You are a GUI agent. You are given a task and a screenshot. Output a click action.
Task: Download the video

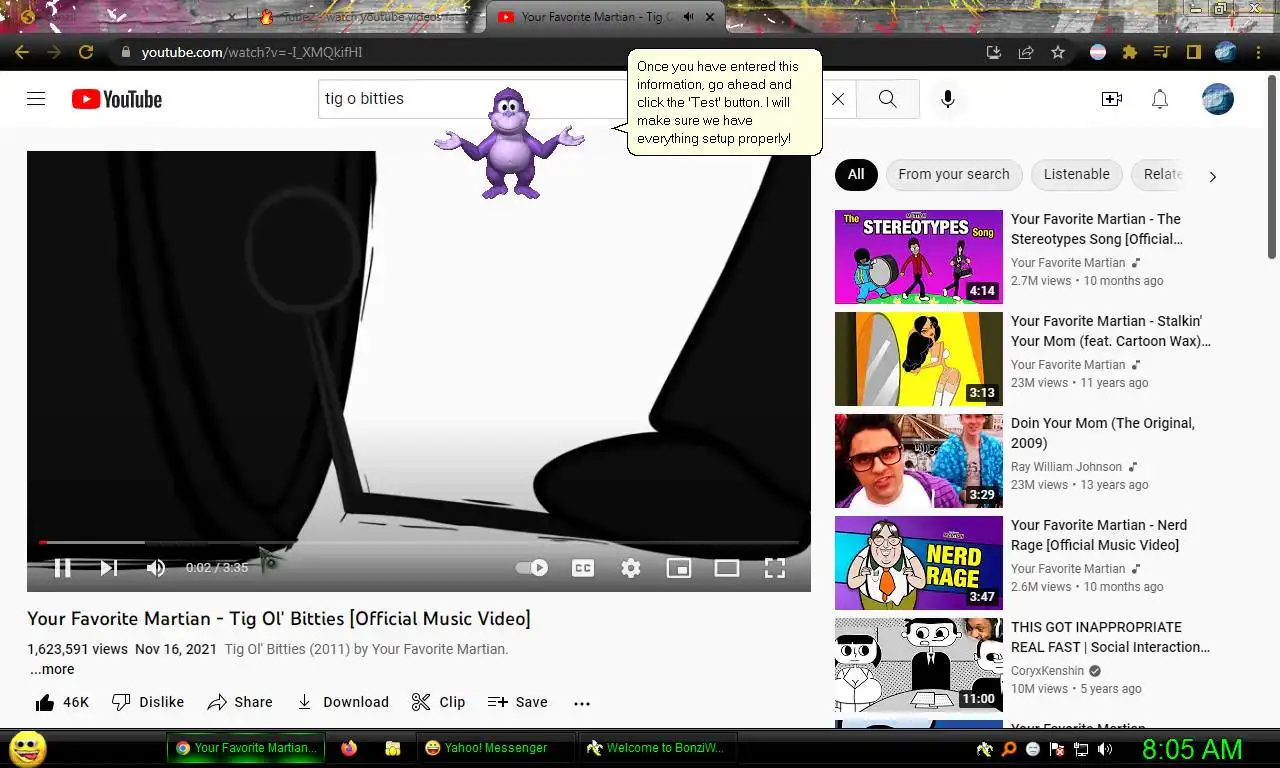tap(343, 702)
